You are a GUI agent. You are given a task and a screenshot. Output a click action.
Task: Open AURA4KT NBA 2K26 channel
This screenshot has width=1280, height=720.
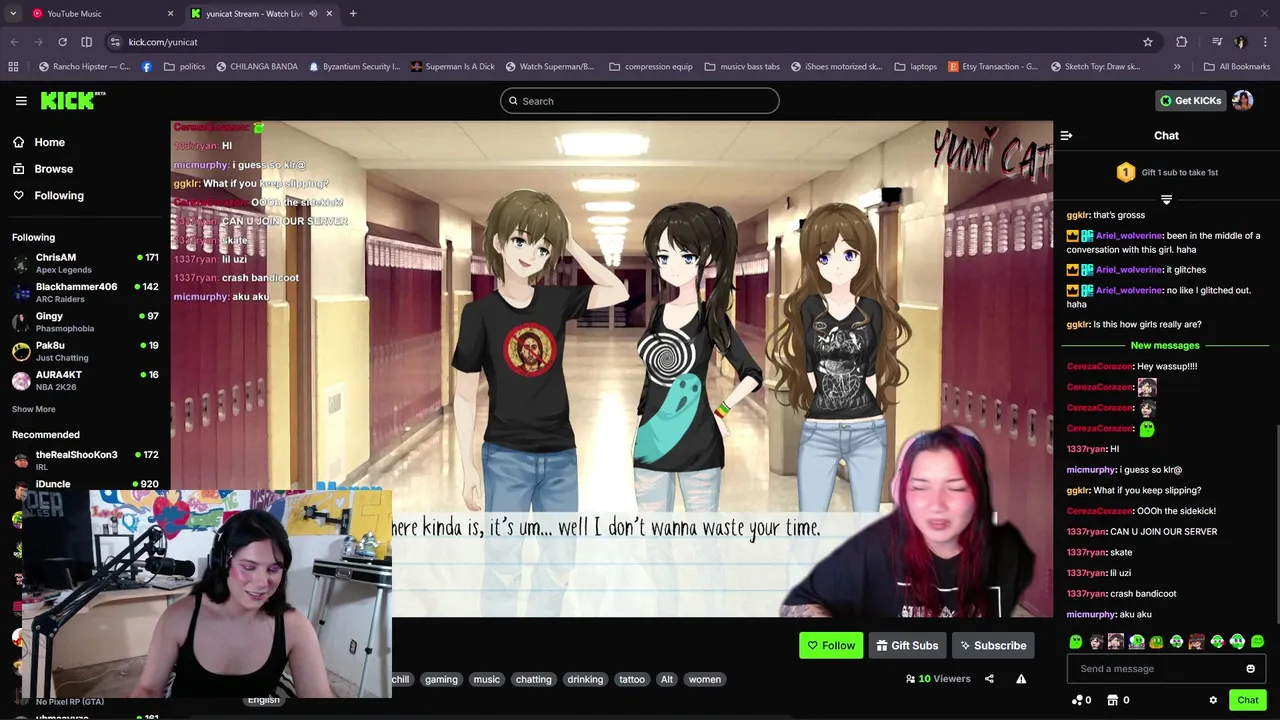click(85, 380)
